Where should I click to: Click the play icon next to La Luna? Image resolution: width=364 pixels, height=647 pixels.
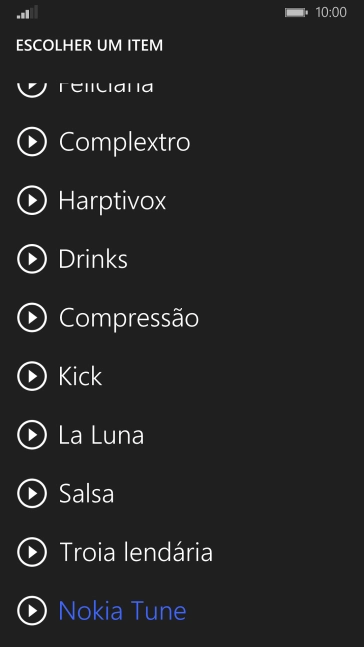[32, 434]
